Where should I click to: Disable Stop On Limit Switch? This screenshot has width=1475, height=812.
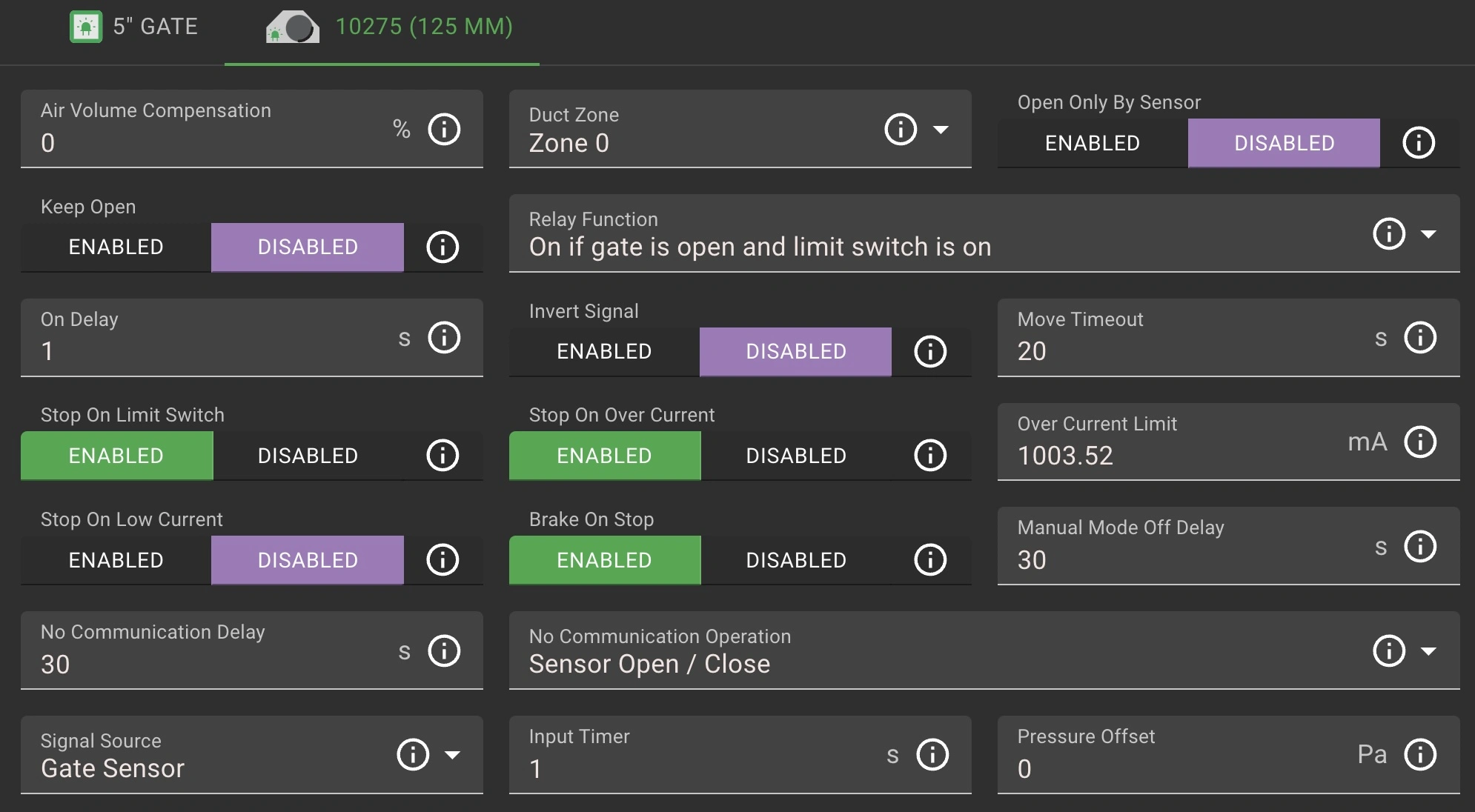(308, 456)
